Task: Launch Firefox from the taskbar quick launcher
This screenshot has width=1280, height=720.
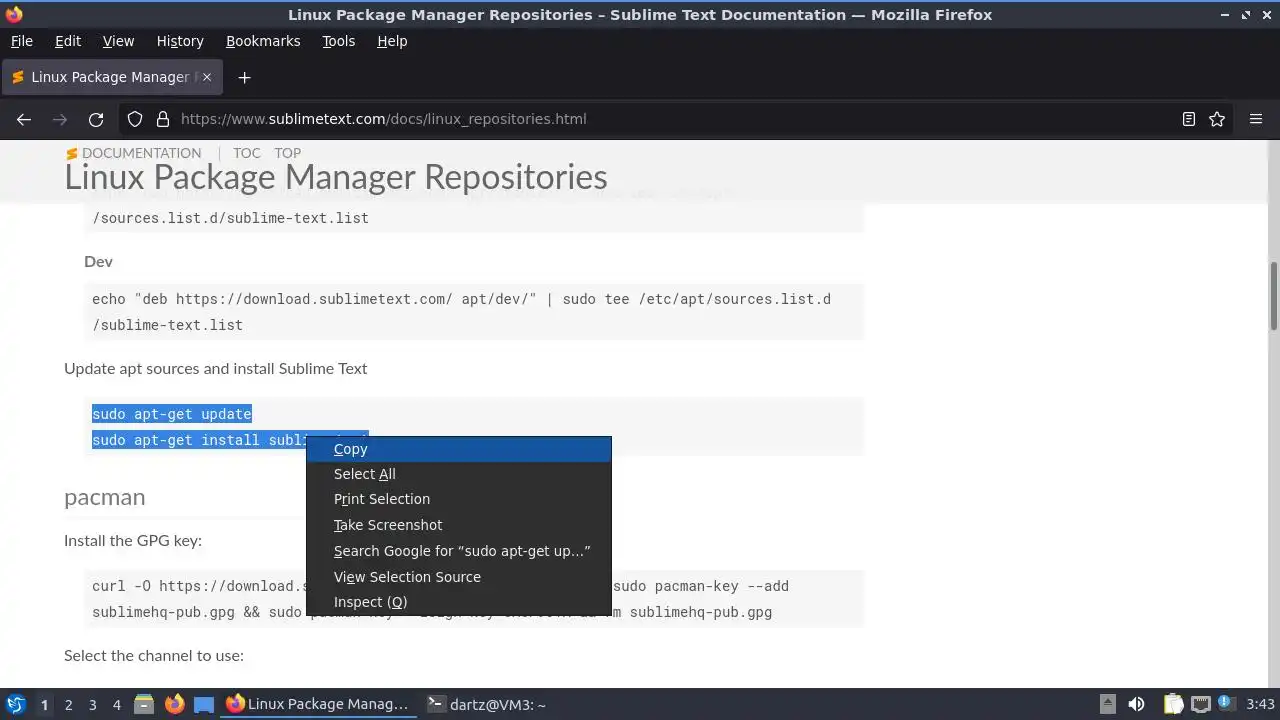Action: (x=174, y=704)
